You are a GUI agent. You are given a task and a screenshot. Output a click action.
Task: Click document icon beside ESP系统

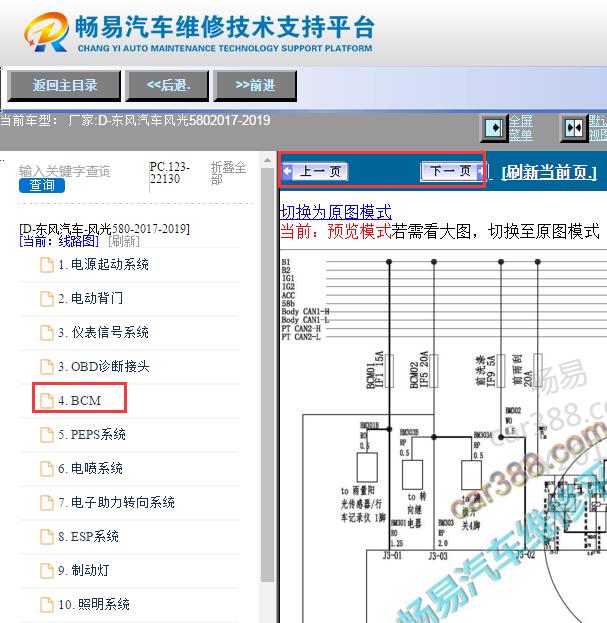point(47,536)
